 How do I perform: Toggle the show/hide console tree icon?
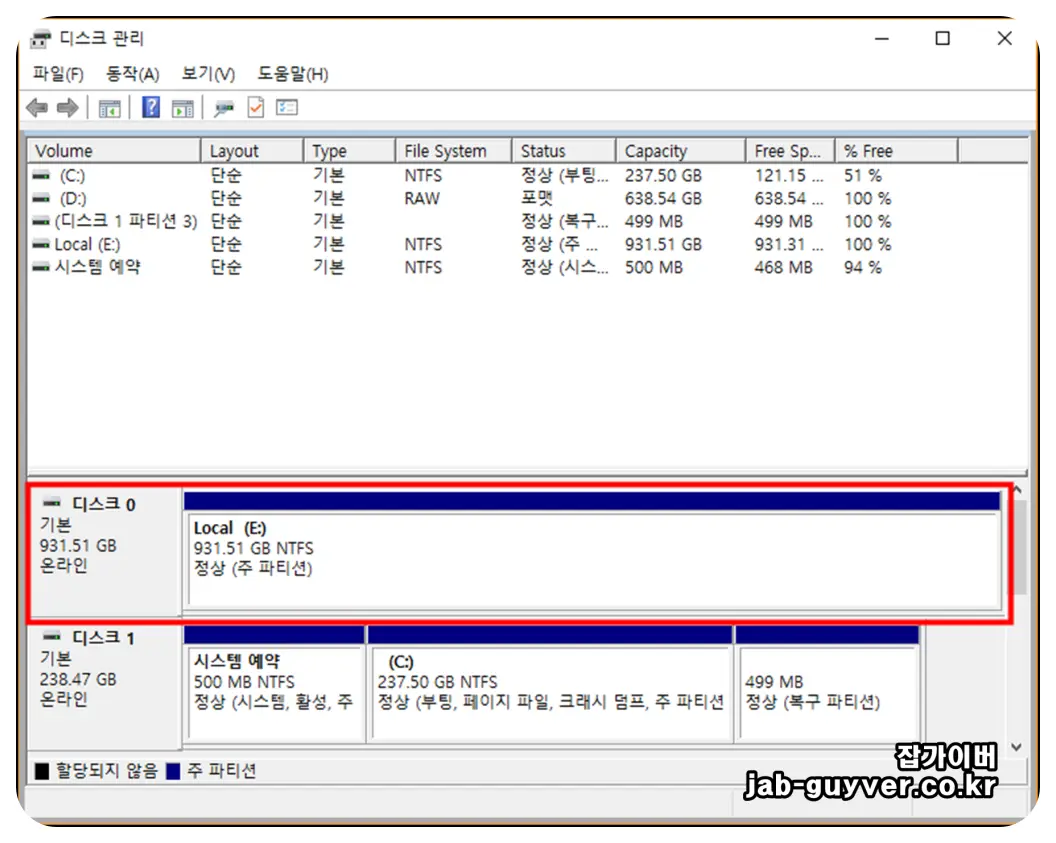pyautogui.click(x=110, y=107)
